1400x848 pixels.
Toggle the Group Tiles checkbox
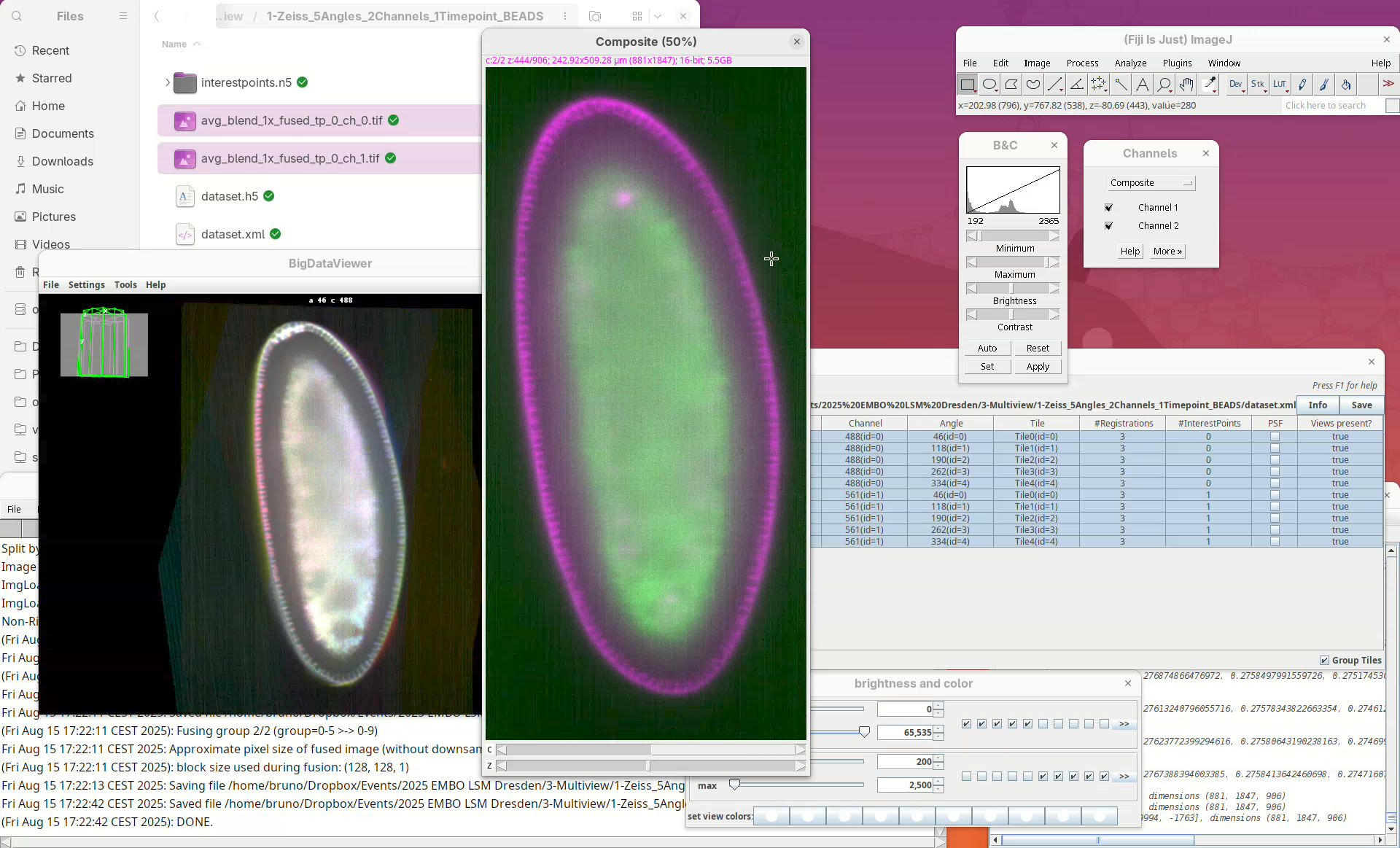[1324, 660]
